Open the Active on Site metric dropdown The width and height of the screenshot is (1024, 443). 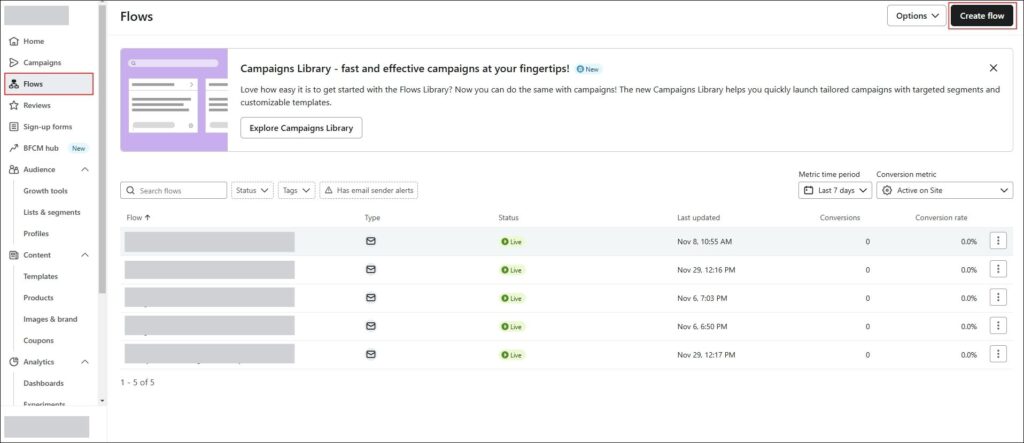tap(944, 190)
